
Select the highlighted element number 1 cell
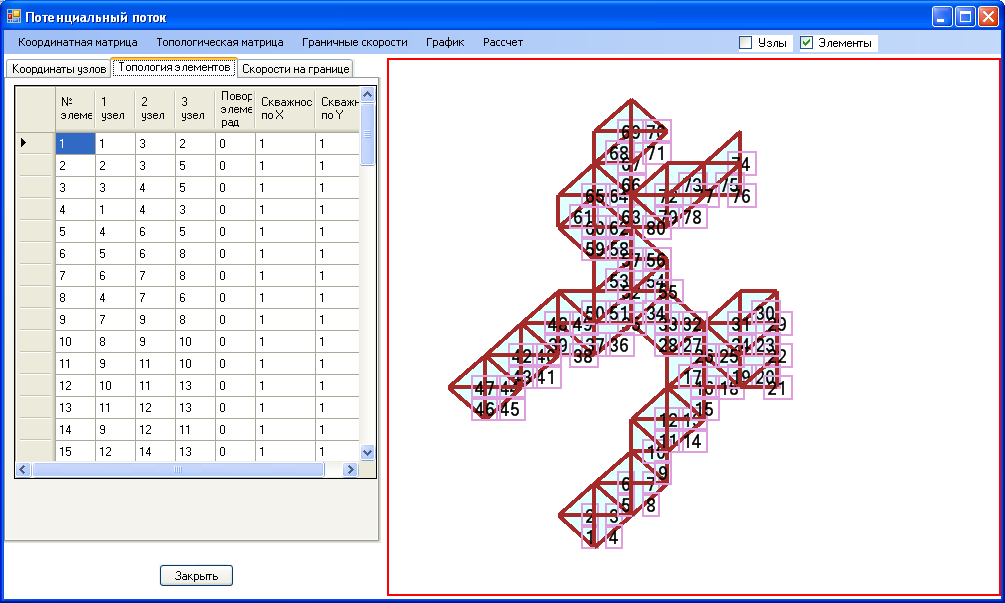click(x=76, y=144)
